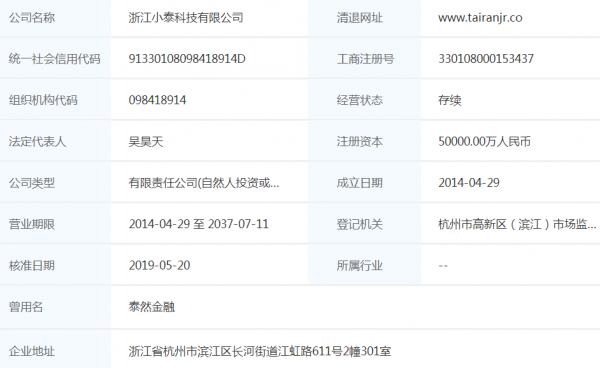Click the 成立日期 label
Viewport: 600px width, 368px height.
click(x=360, y=183)
